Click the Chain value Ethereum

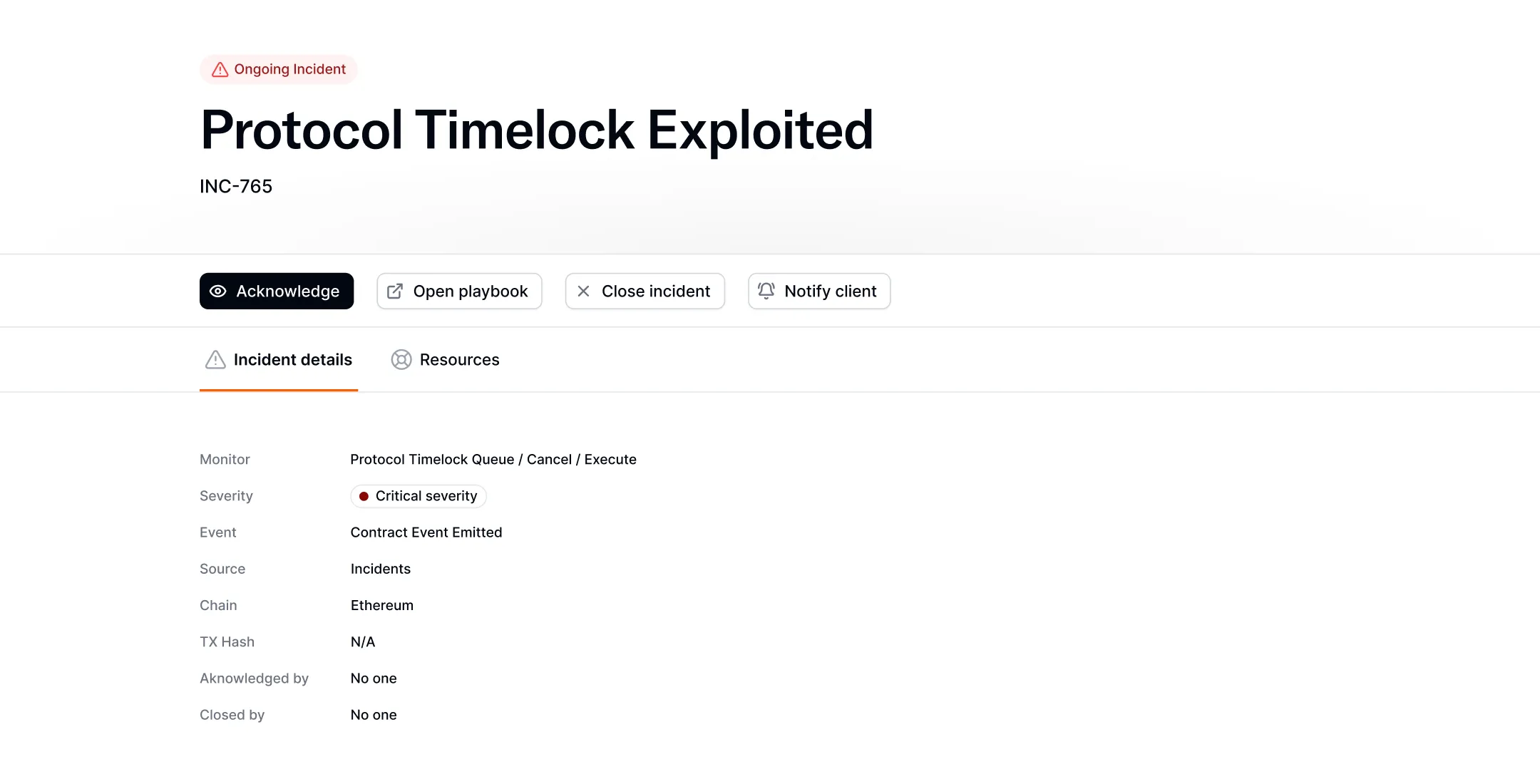pyautogui.click(x=382, y=605)
